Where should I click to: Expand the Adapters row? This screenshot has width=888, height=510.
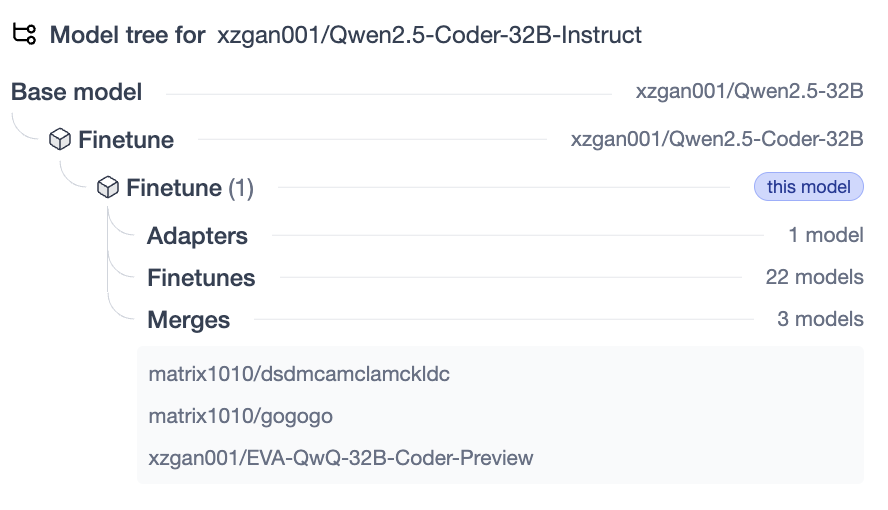click(197, 236)
